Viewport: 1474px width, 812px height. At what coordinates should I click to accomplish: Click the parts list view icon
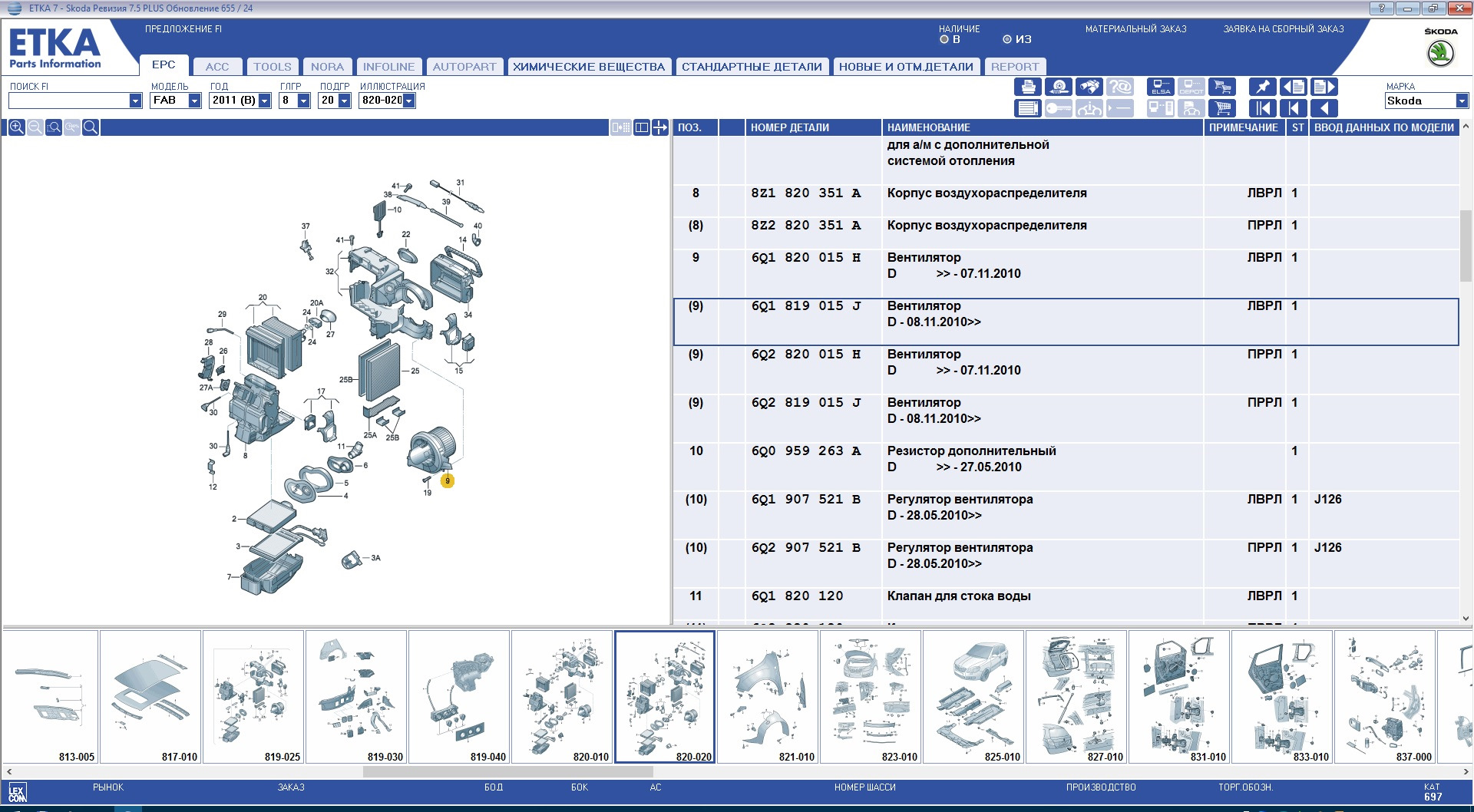[x=1028, y=108]
